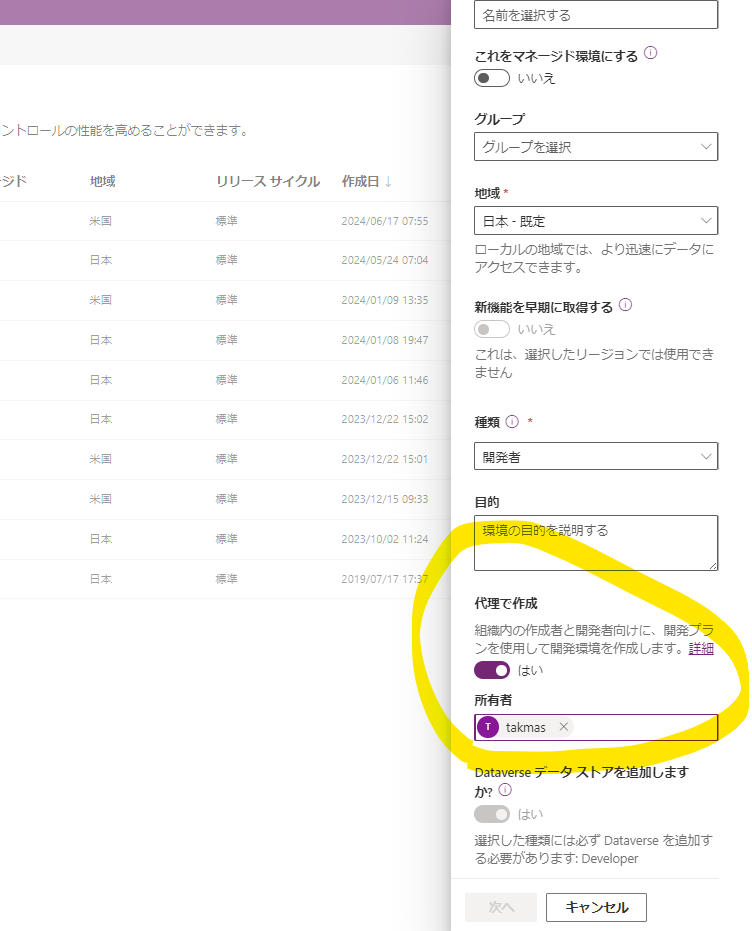Click 標準 in the 2019/07/17 row
Image resolution: width=752 pixels, height=931 pixels.
[226, 579]
